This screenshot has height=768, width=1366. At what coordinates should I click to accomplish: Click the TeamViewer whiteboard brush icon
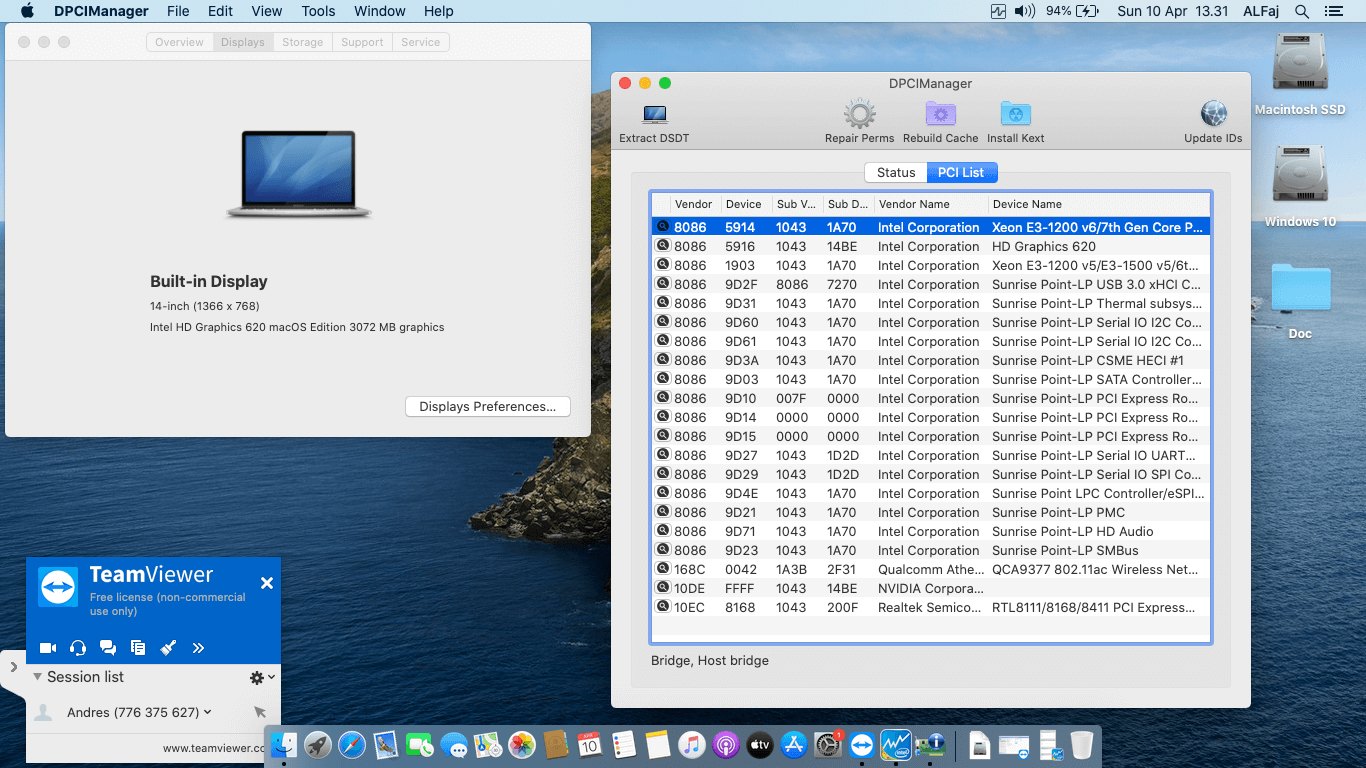click(x=168, y=648)
